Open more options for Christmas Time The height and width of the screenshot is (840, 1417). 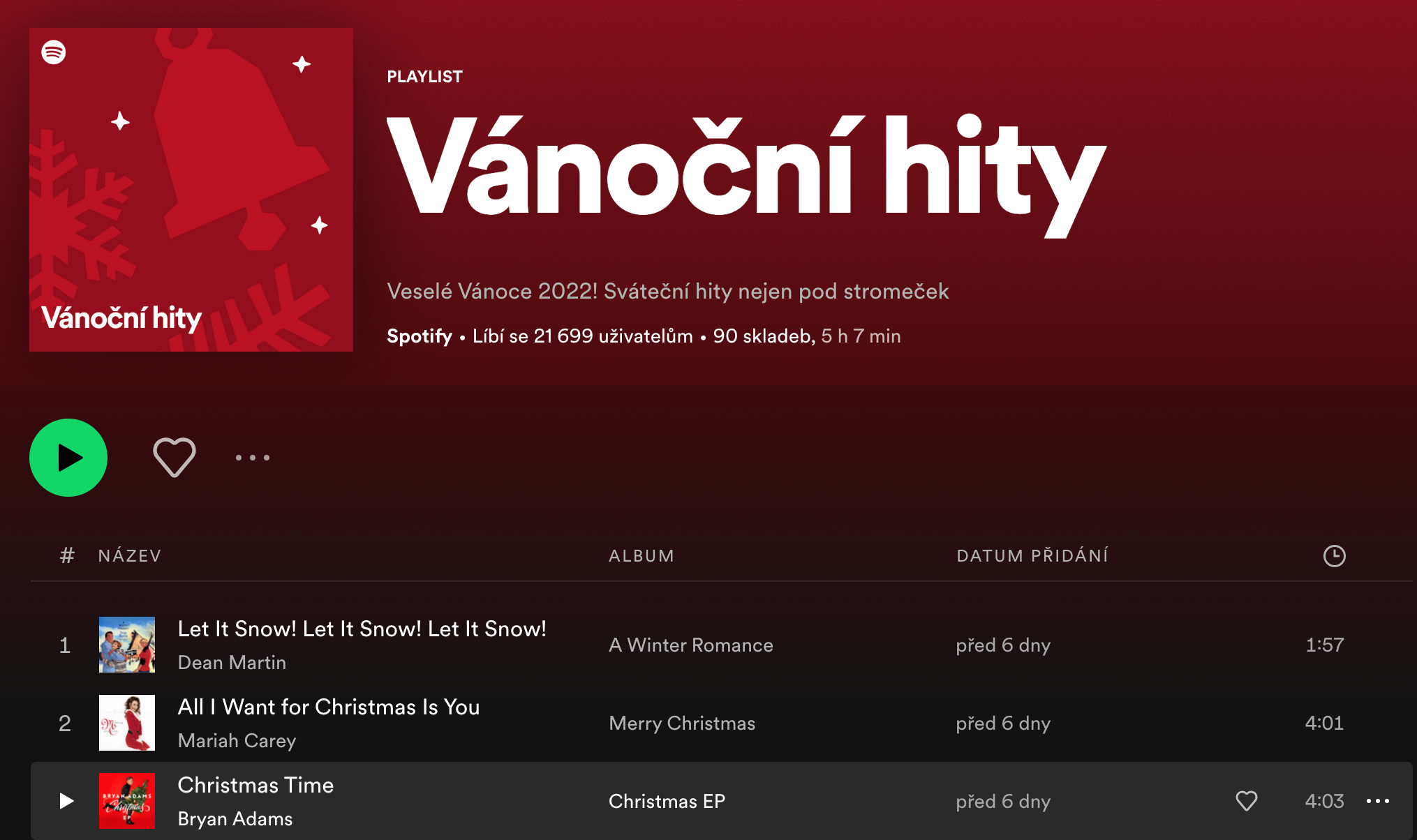coord(1377,801)
